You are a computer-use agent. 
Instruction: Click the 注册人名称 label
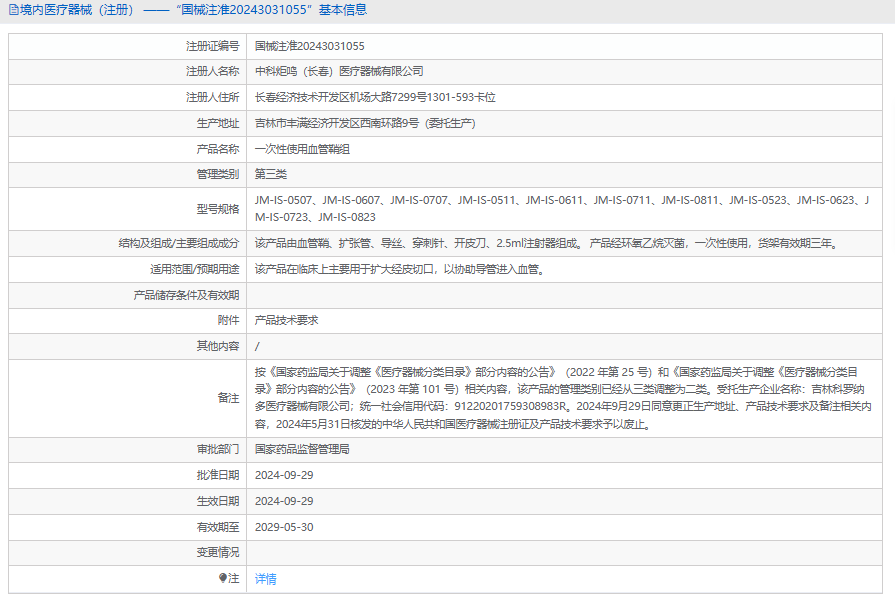pos(212,71)
